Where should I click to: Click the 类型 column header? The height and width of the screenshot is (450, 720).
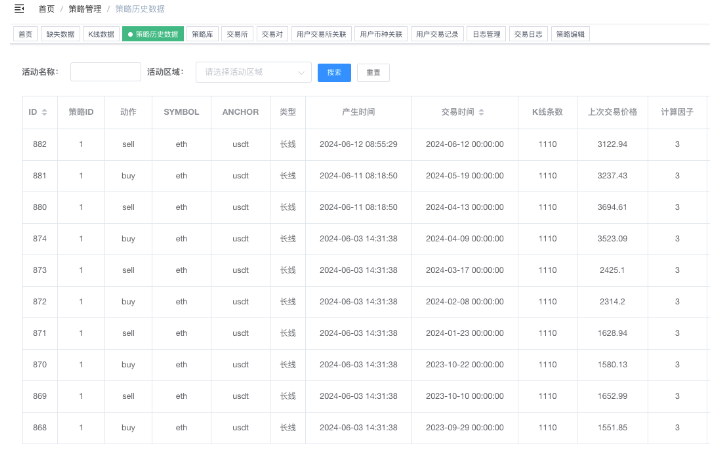[x=288, y=112]
